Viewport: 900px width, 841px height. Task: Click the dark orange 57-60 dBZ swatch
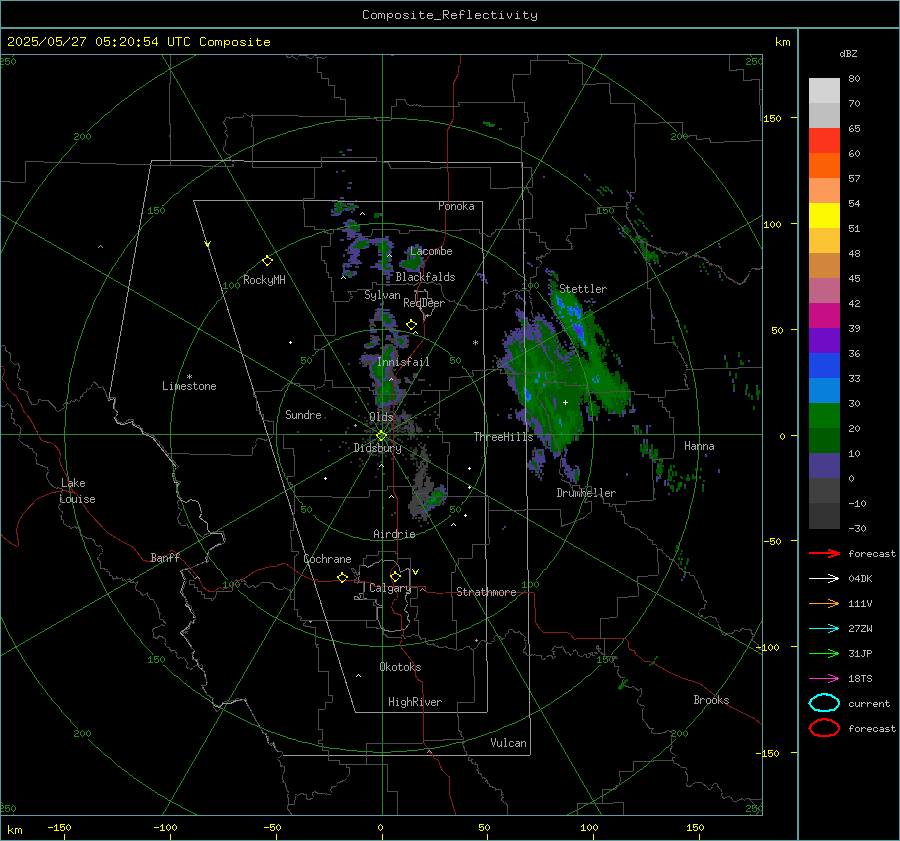824,166
